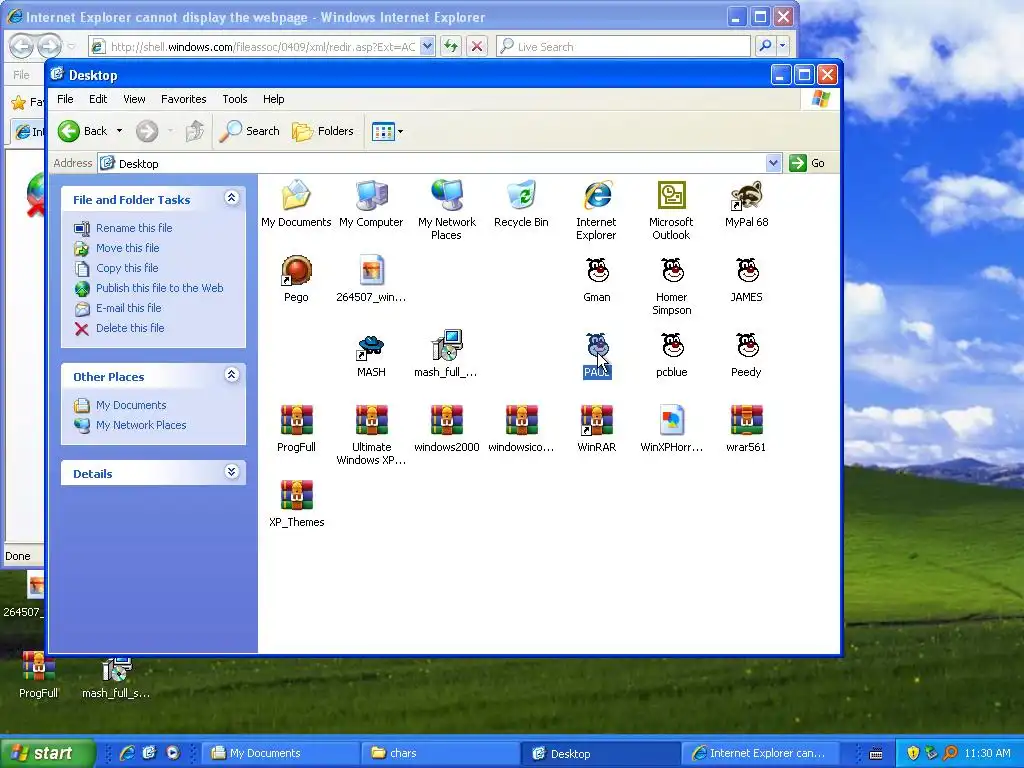Select the My Computer icon

click(372, 195)
